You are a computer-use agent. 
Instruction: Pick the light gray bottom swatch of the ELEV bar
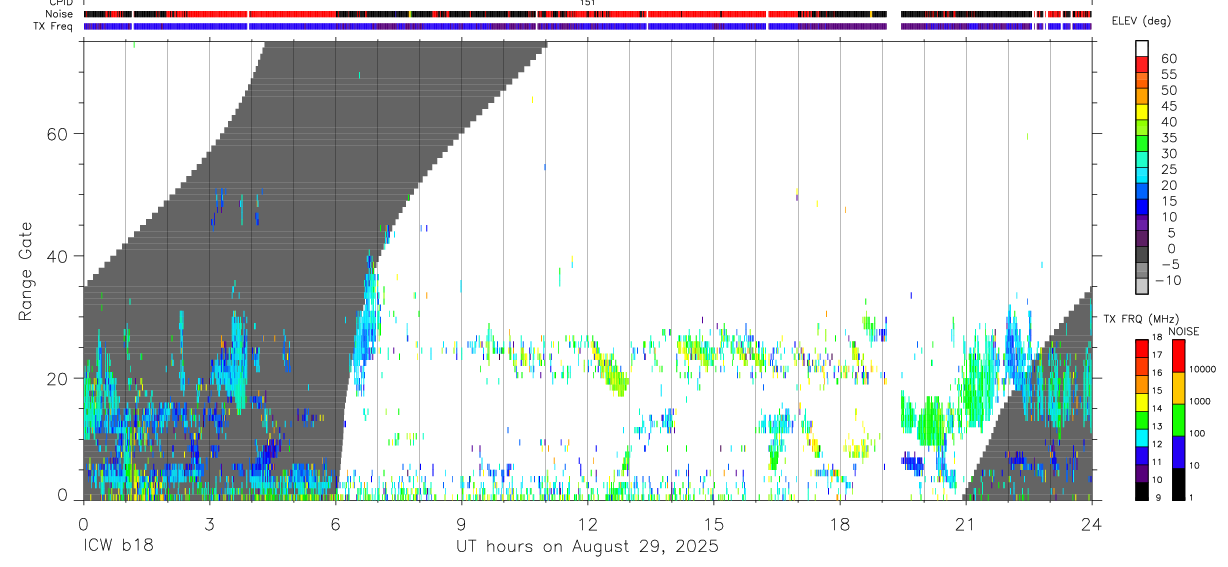[1143, 285]
